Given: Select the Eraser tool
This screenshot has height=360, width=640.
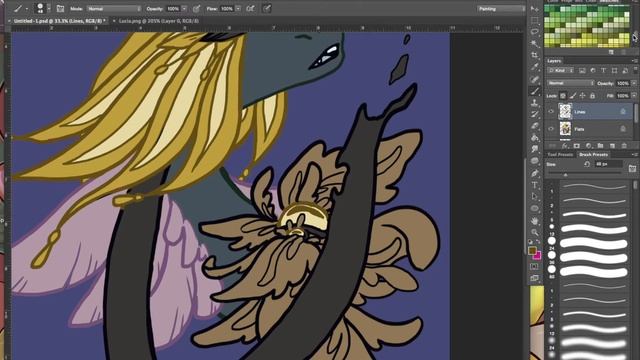Looking at the screenshot, I should (x=534, y=126).
